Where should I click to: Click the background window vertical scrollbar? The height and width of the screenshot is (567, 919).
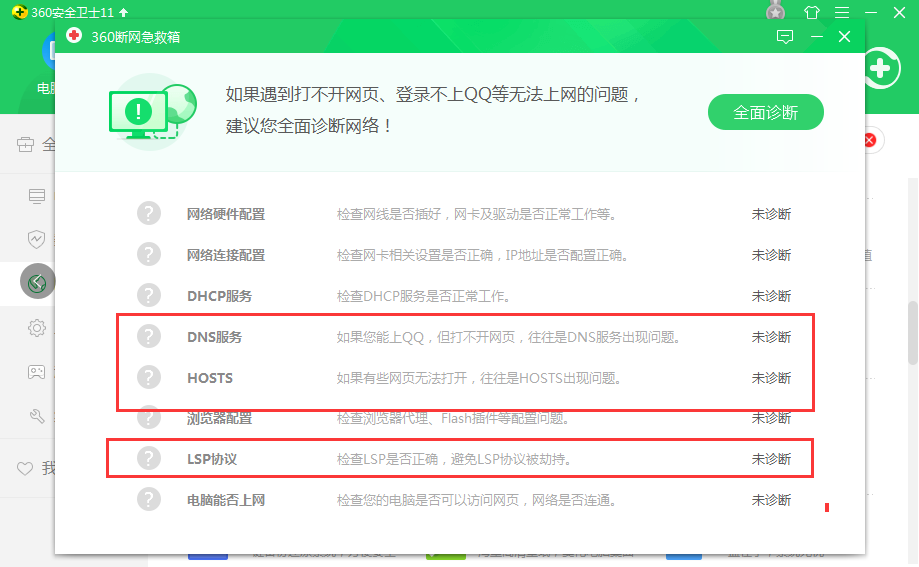point(913,332)
